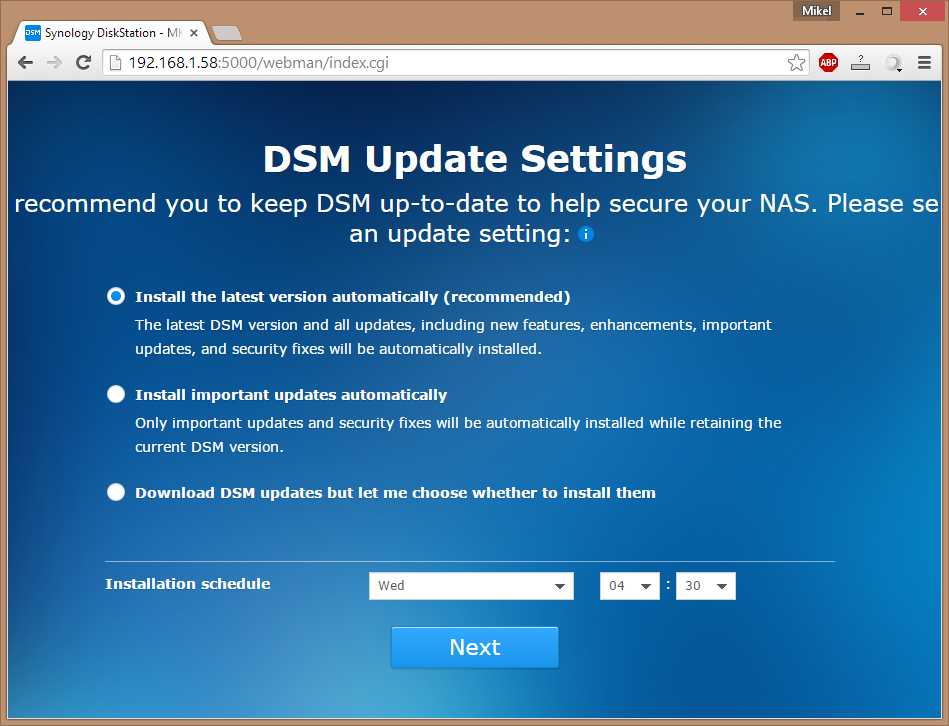Viewport: 949px width, 726px height.
Task: Go back to the previous page
Action: point(25,62)
